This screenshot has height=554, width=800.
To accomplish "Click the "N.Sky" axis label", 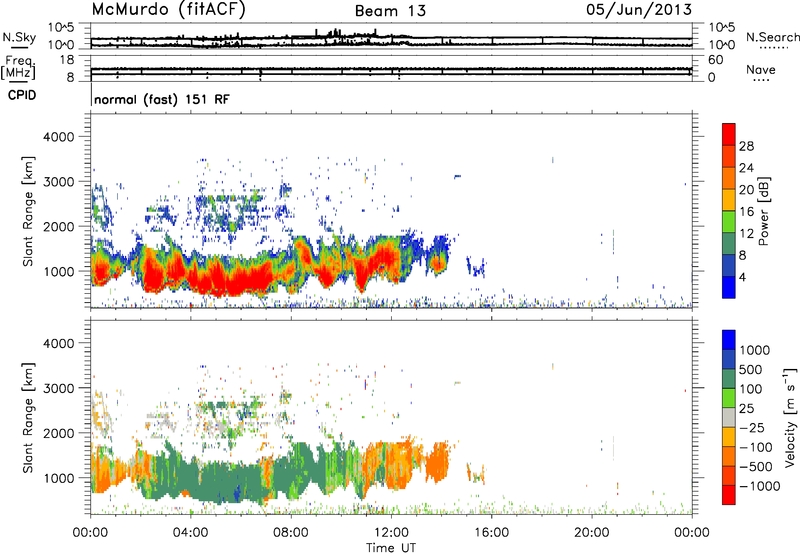I will click(19, 37).
